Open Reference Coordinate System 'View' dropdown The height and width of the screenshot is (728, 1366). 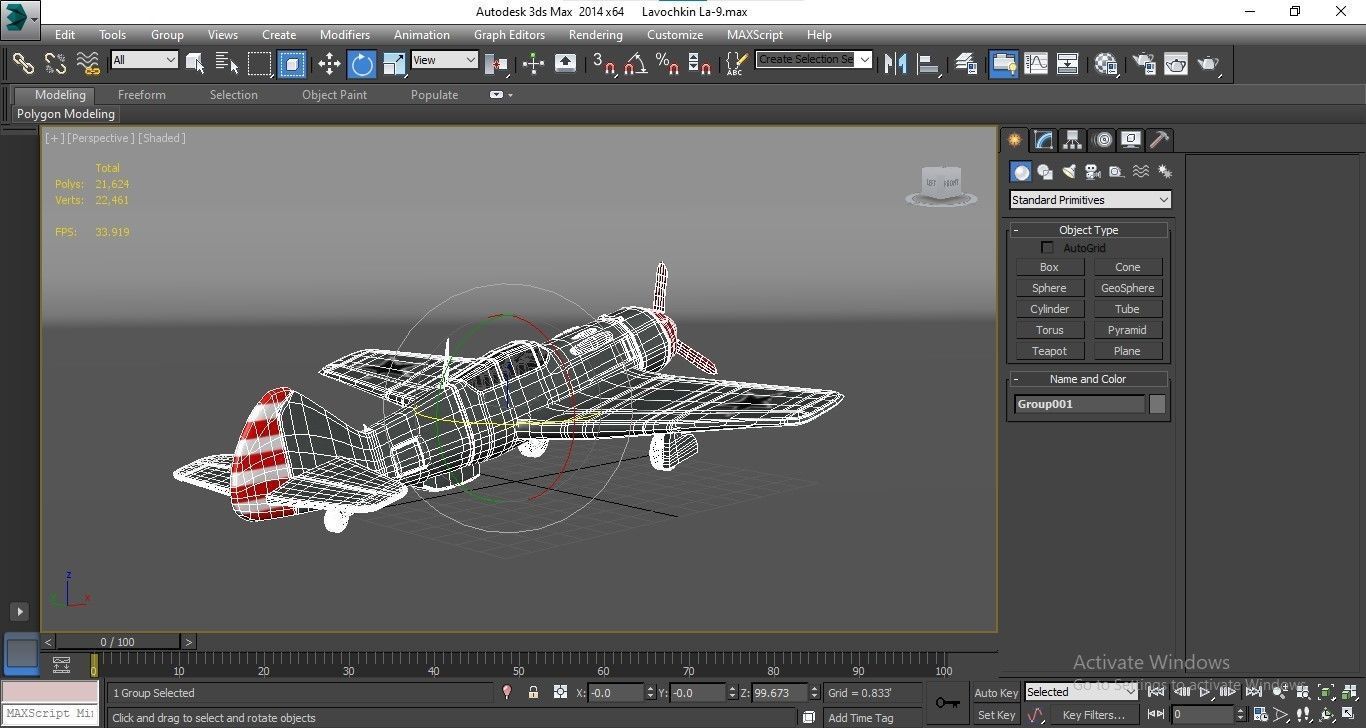click(x=444, y=60)
